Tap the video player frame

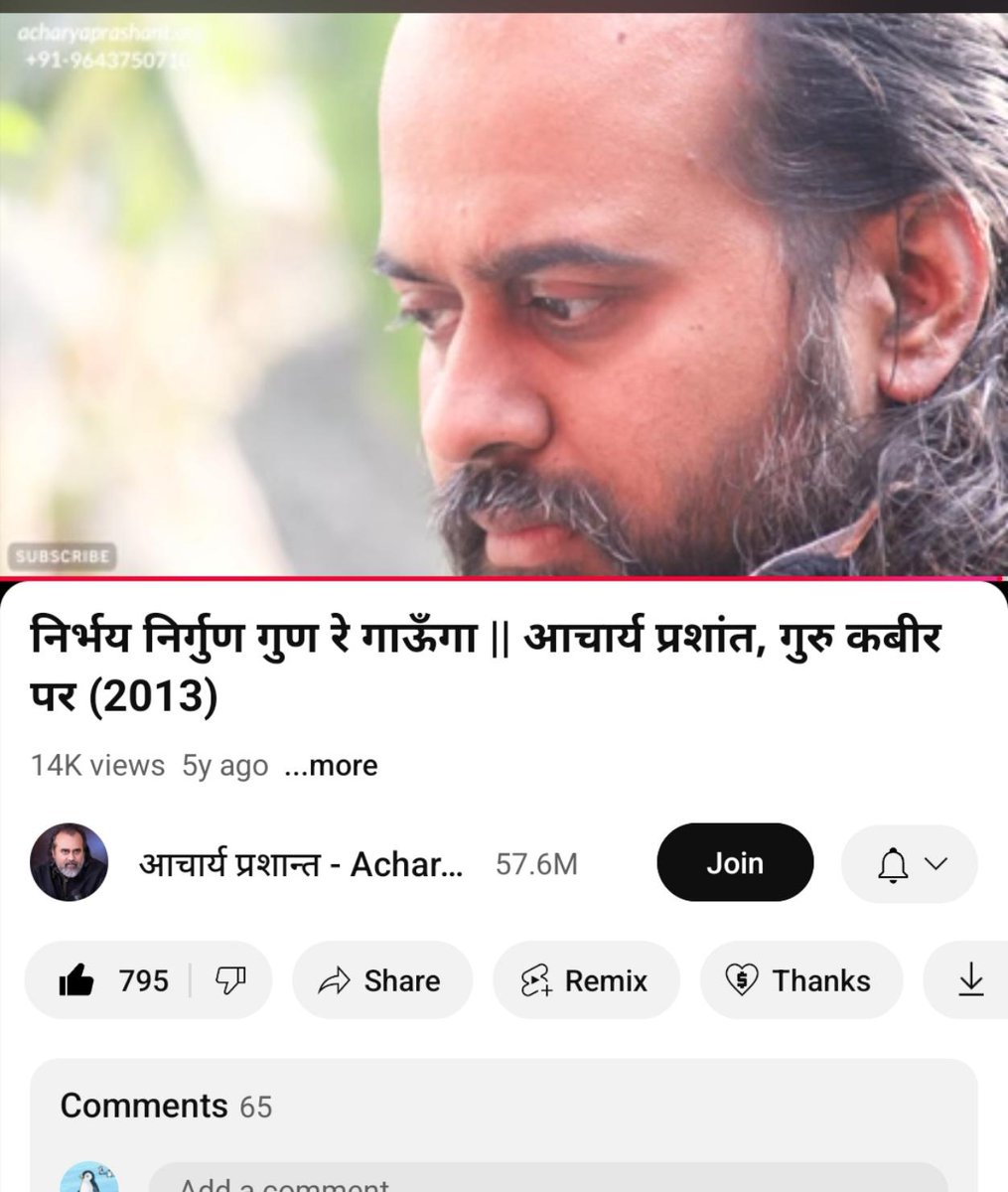[x=504, y=294]
